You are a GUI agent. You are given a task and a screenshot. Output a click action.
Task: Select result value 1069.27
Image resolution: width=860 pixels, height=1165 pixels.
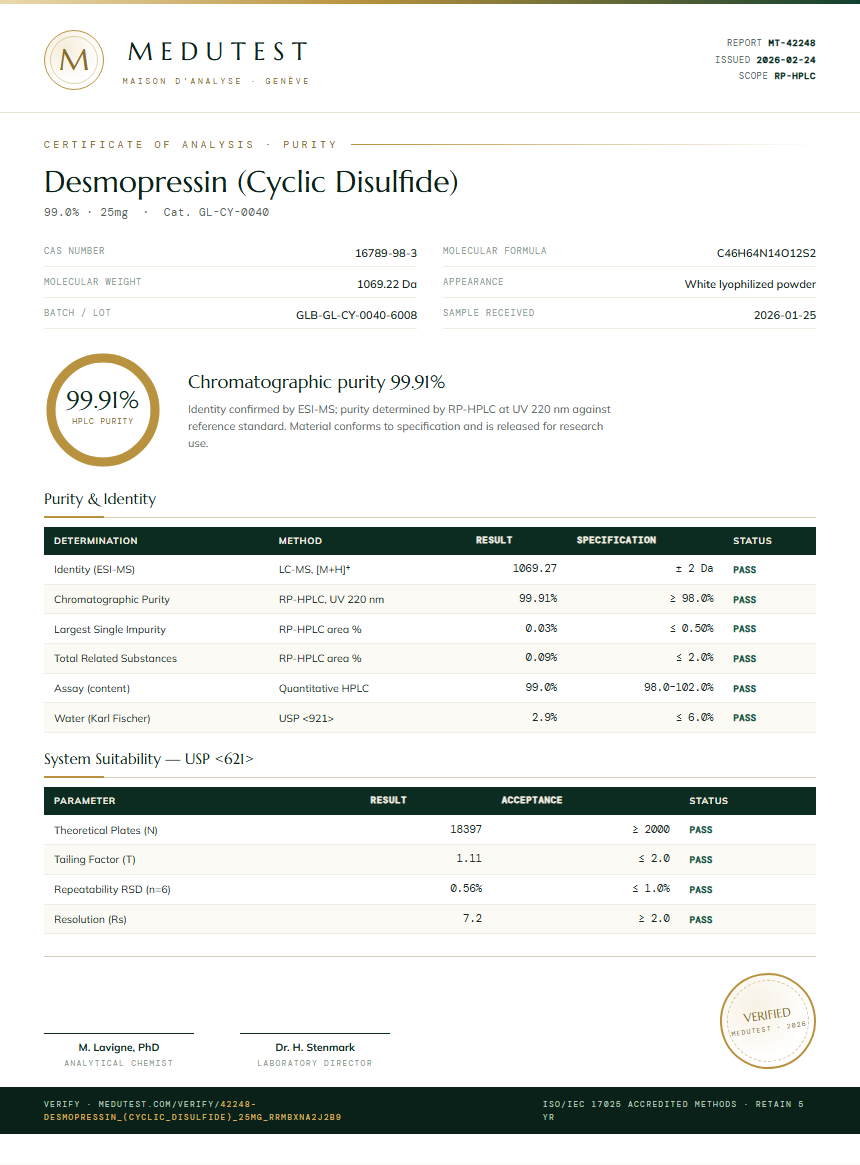(x=534, y=568)
